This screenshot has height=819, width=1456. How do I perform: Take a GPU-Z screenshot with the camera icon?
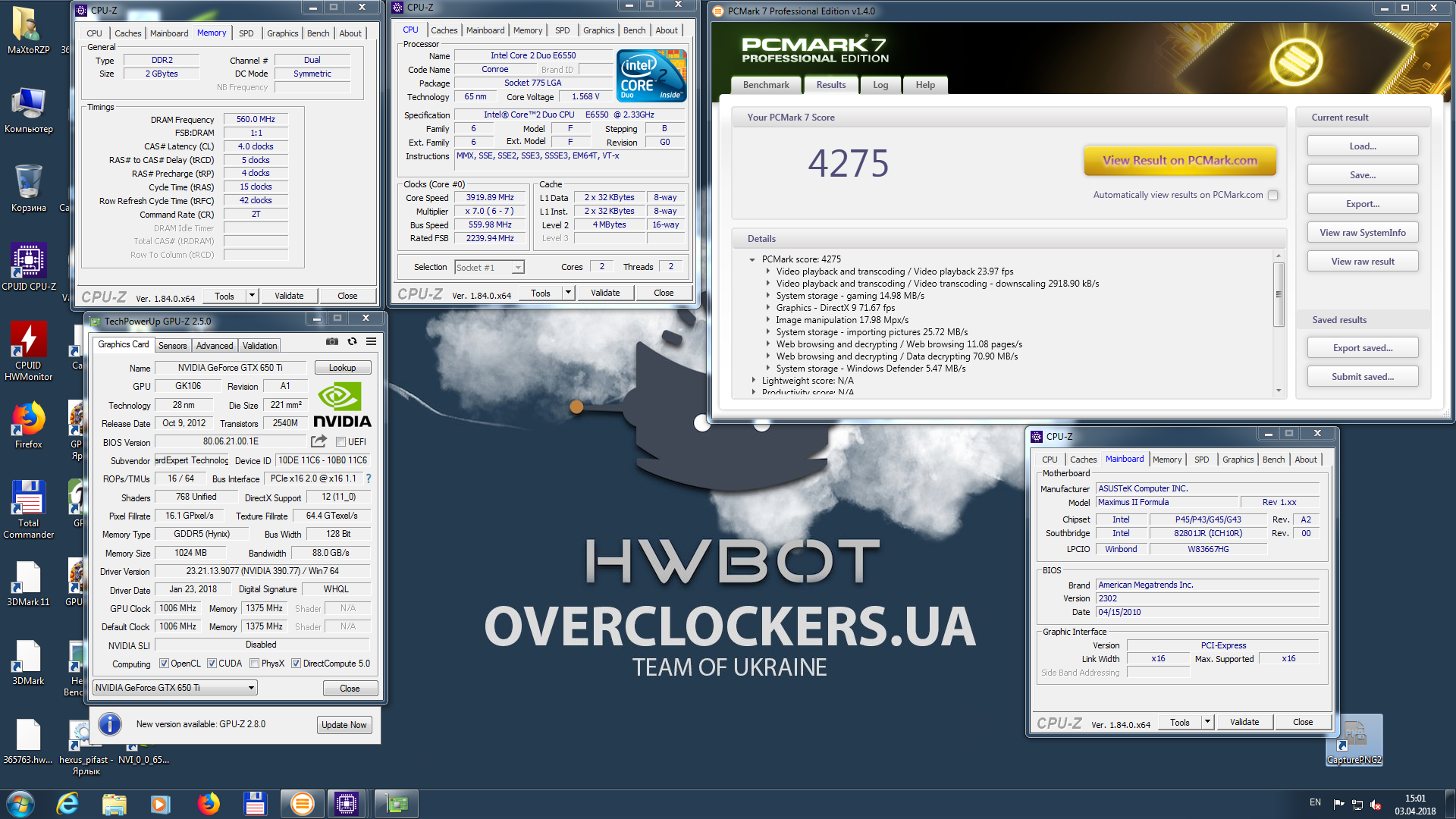click(x=332, y=342)
